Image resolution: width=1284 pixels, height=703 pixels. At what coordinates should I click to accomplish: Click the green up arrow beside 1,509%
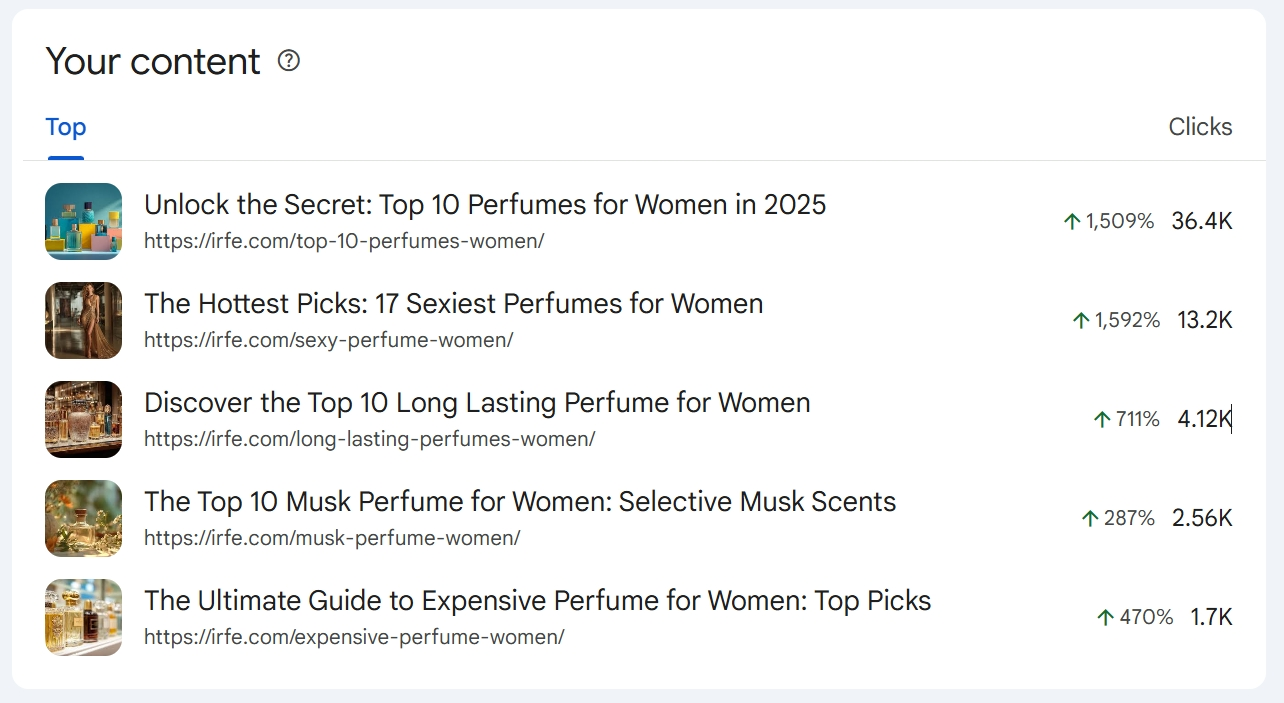1072,221
